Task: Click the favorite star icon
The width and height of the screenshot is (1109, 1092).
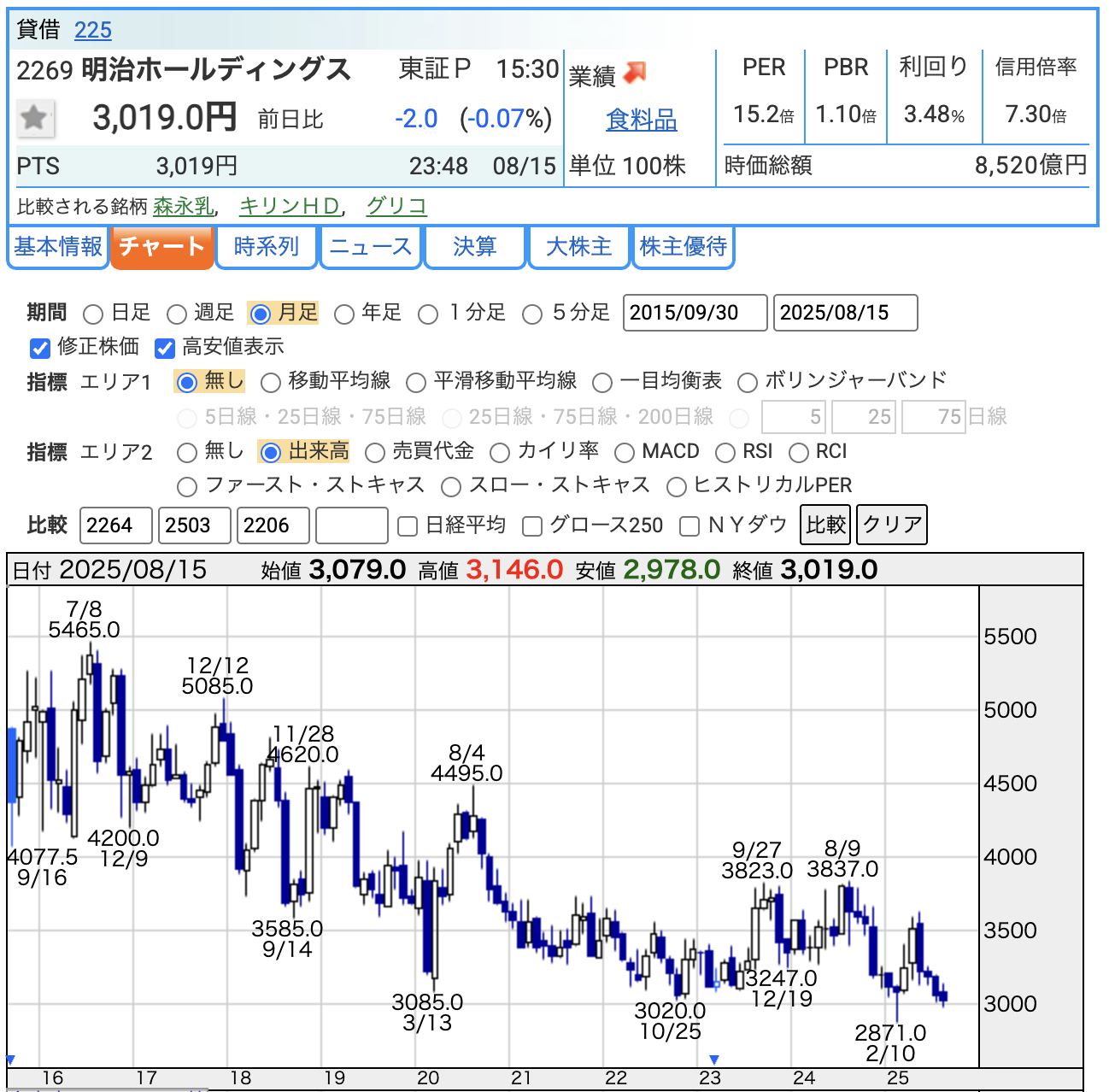Action: [x=35, y=118]
